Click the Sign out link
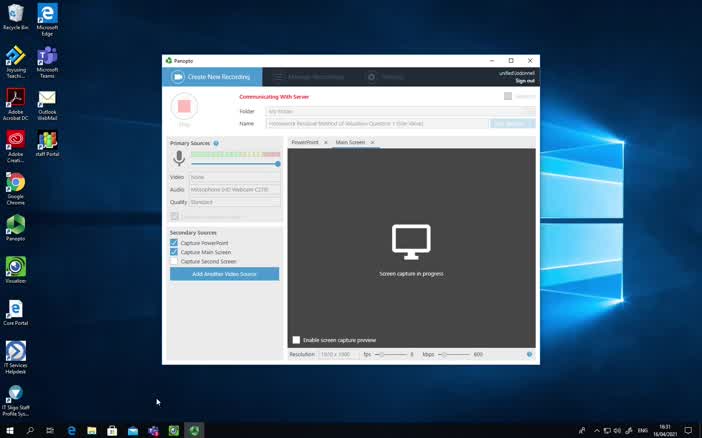The image size is (702, 438). [x=524, y=81]
